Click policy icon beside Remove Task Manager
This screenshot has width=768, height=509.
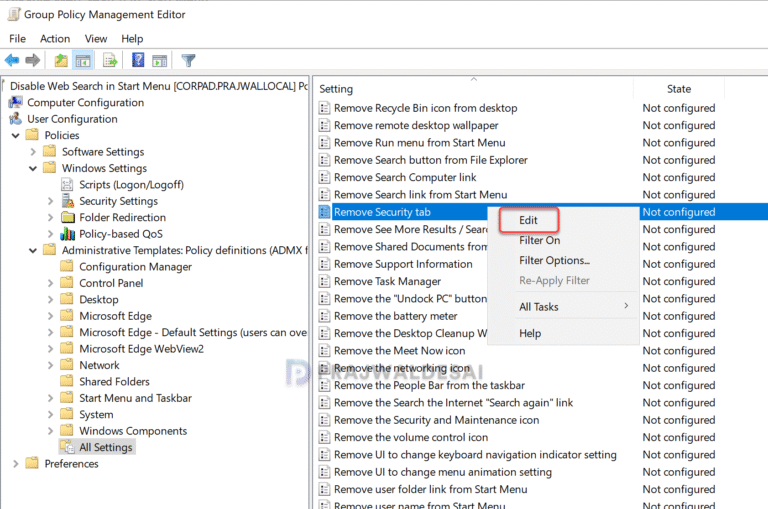tap(324, 281)
